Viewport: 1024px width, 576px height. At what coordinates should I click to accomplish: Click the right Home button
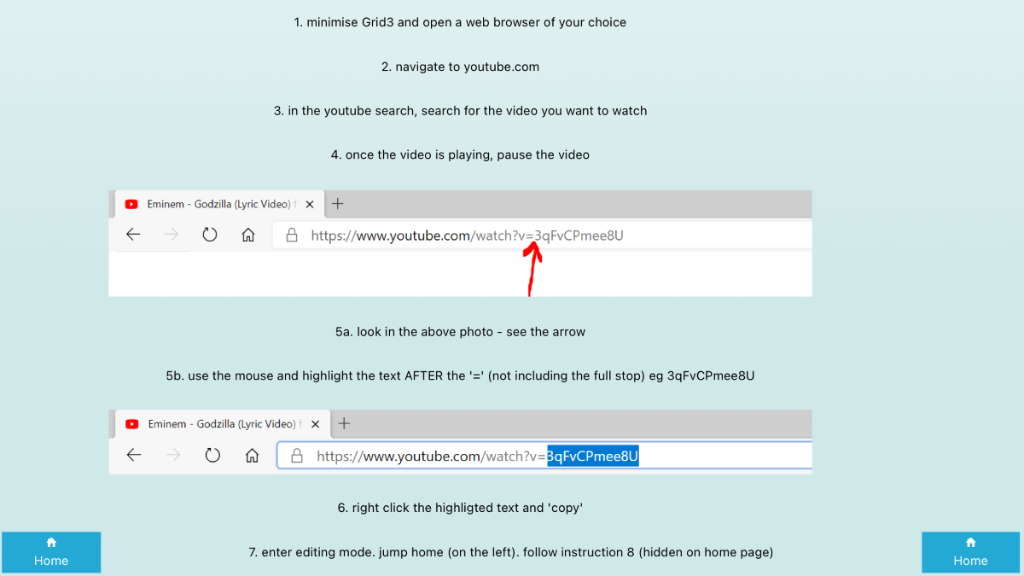[x=970, y=553]
